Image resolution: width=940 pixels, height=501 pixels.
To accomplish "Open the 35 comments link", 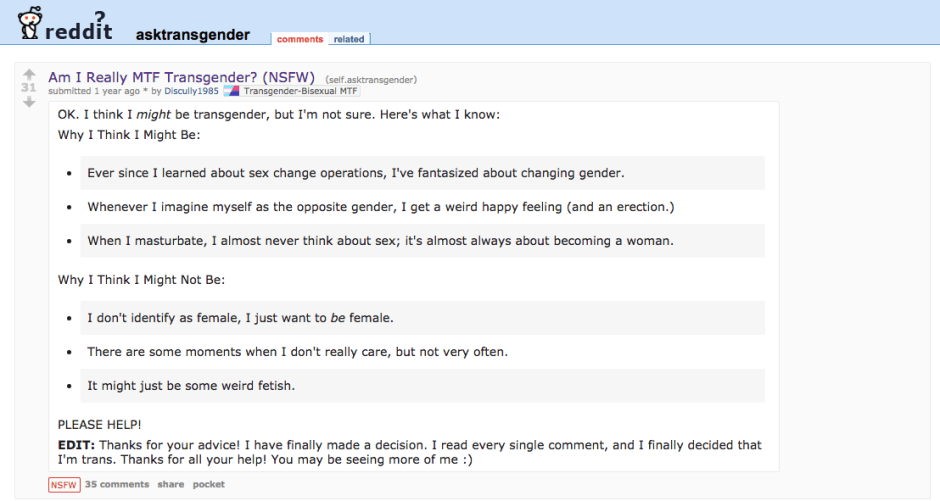I will [x=117, y=485].
